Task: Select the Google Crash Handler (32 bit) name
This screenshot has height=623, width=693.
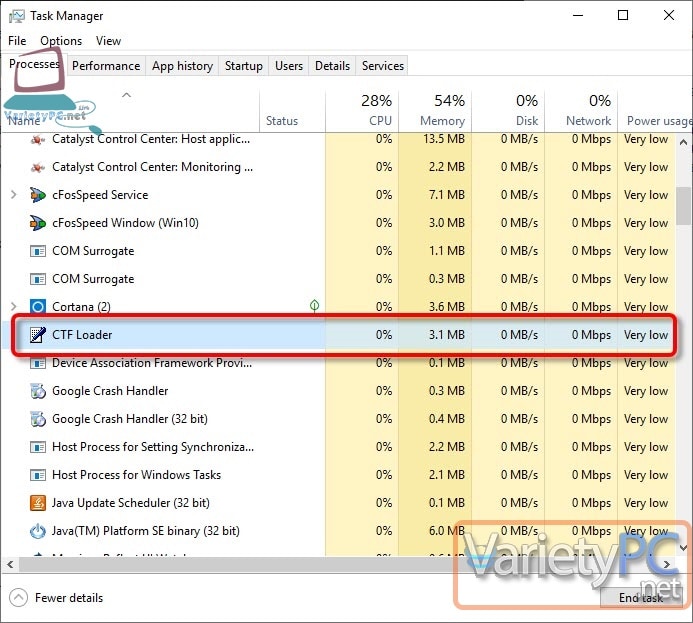Action: tap(130, 419)
